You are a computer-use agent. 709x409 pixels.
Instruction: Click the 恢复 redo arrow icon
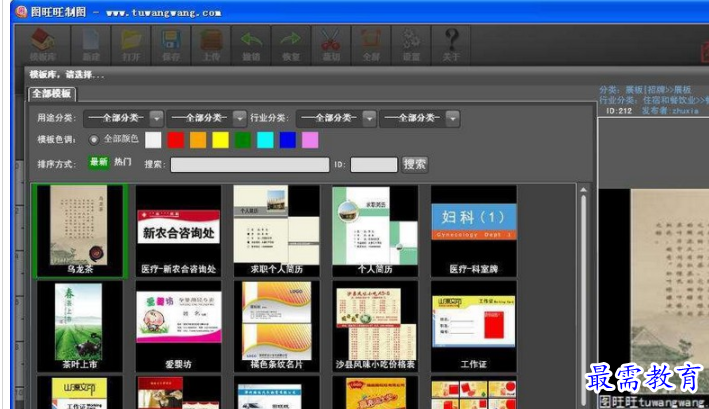(x=291, y=45)
